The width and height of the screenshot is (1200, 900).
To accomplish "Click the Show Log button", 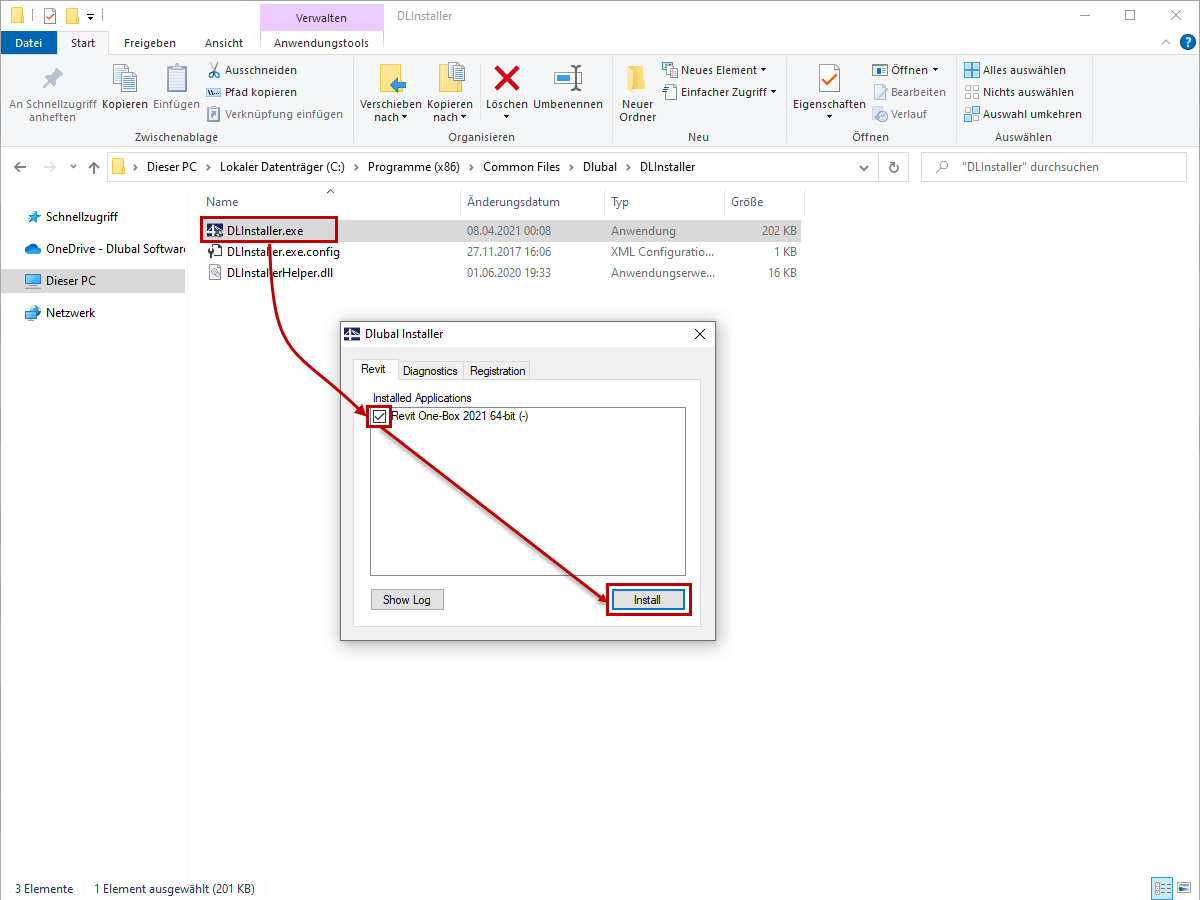I will 407,599.
